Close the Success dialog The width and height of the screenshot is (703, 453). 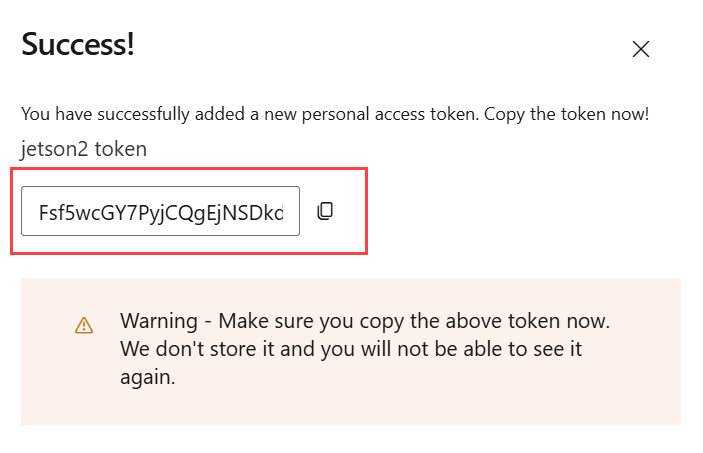pyautogui.click(x=641, y=49)
